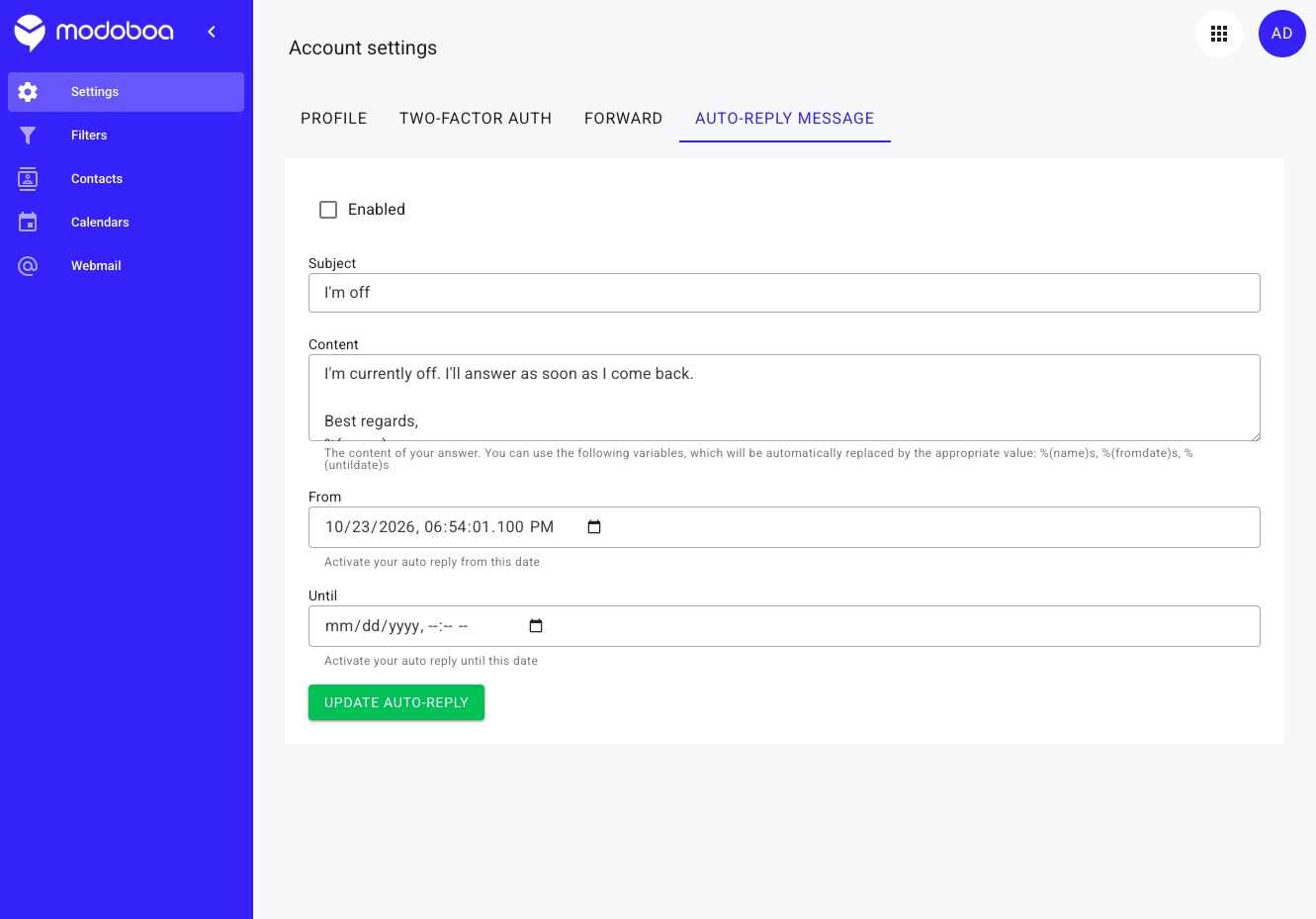Image resolution: width=1316 pixels, height=919 pixels.
Task: Open Calendars in the sidebar
Action: [x=126, y=223]
